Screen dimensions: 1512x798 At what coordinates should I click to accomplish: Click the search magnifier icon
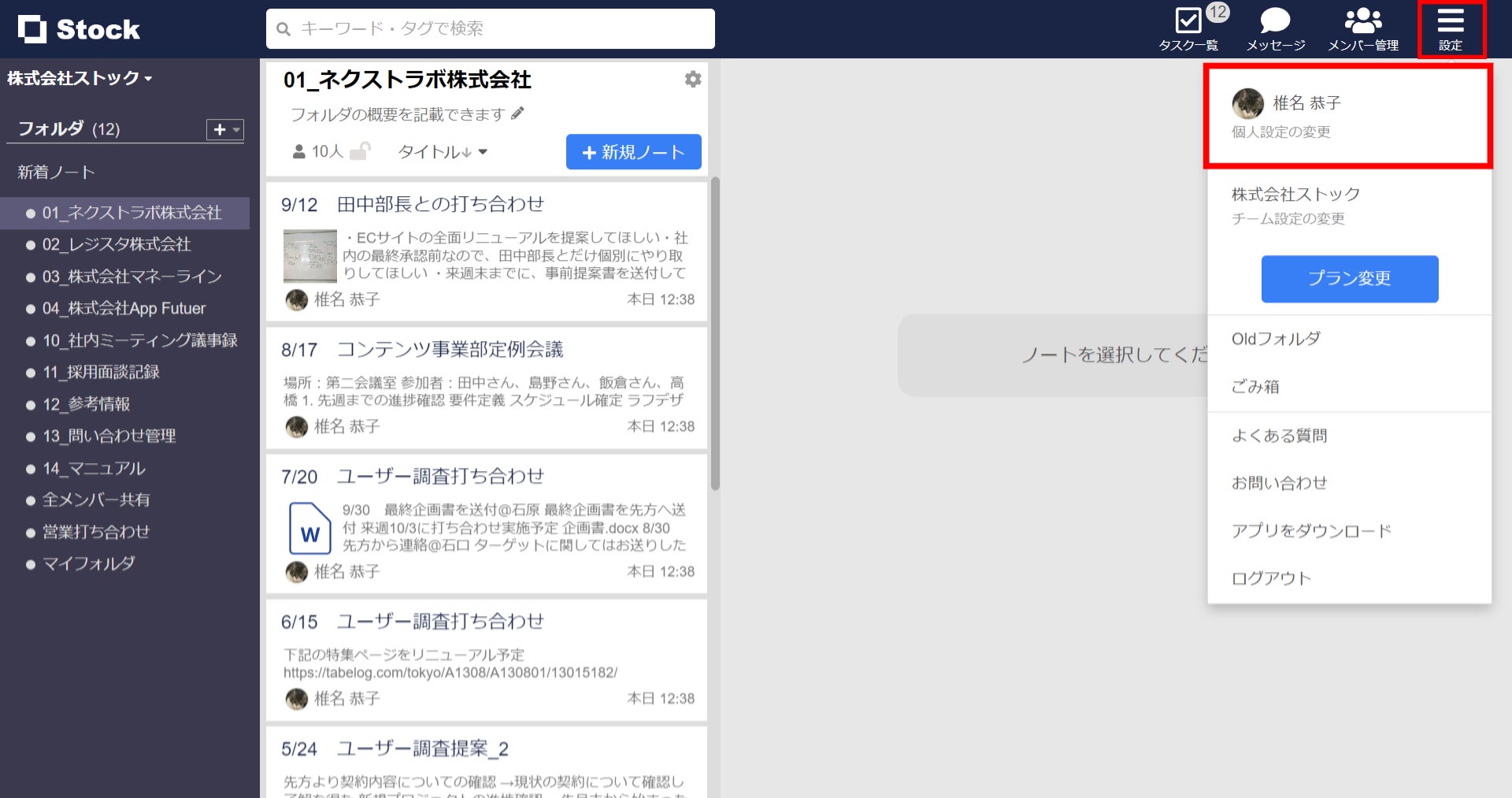pos(283,29)
